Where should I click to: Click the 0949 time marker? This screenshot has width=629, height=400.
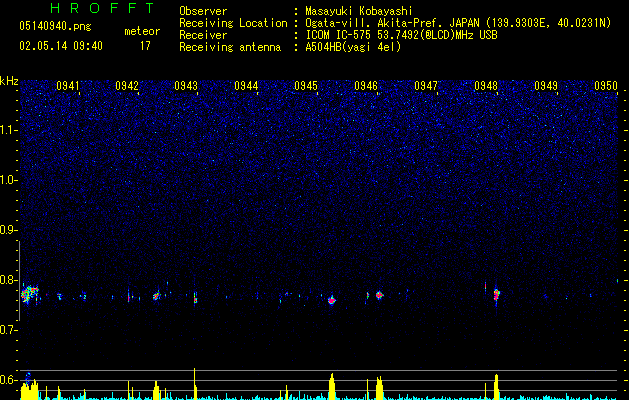click(546, 86)
